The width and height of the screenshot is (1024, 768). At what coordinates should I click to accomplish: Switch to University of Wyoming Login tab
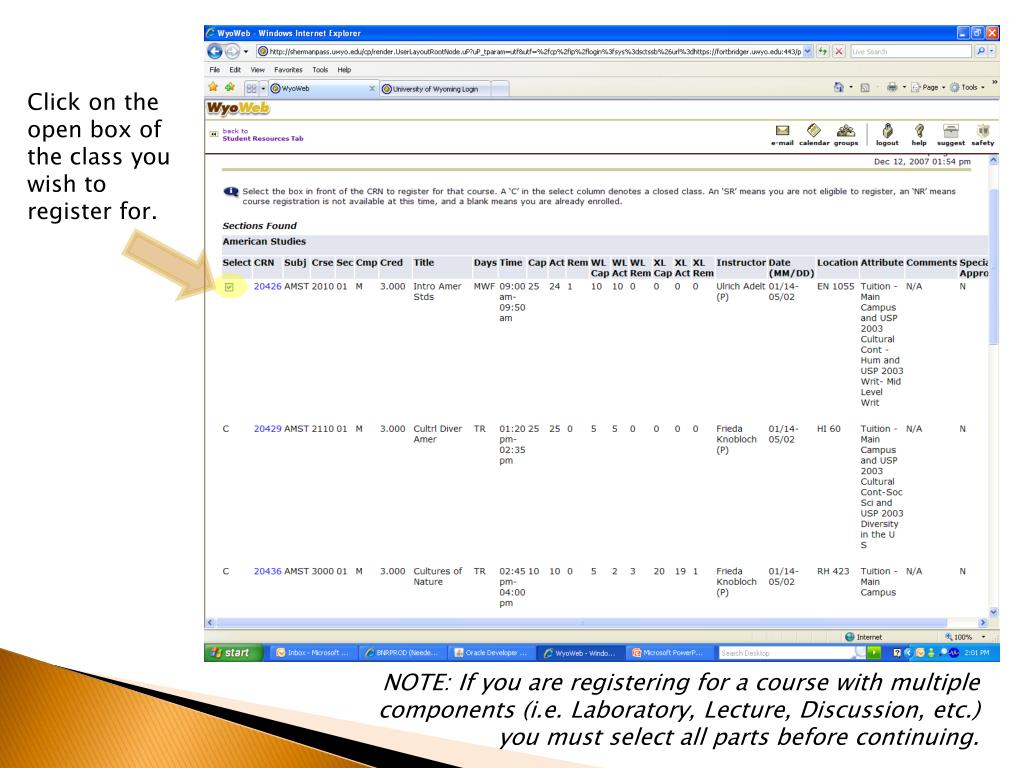point(434,89)
